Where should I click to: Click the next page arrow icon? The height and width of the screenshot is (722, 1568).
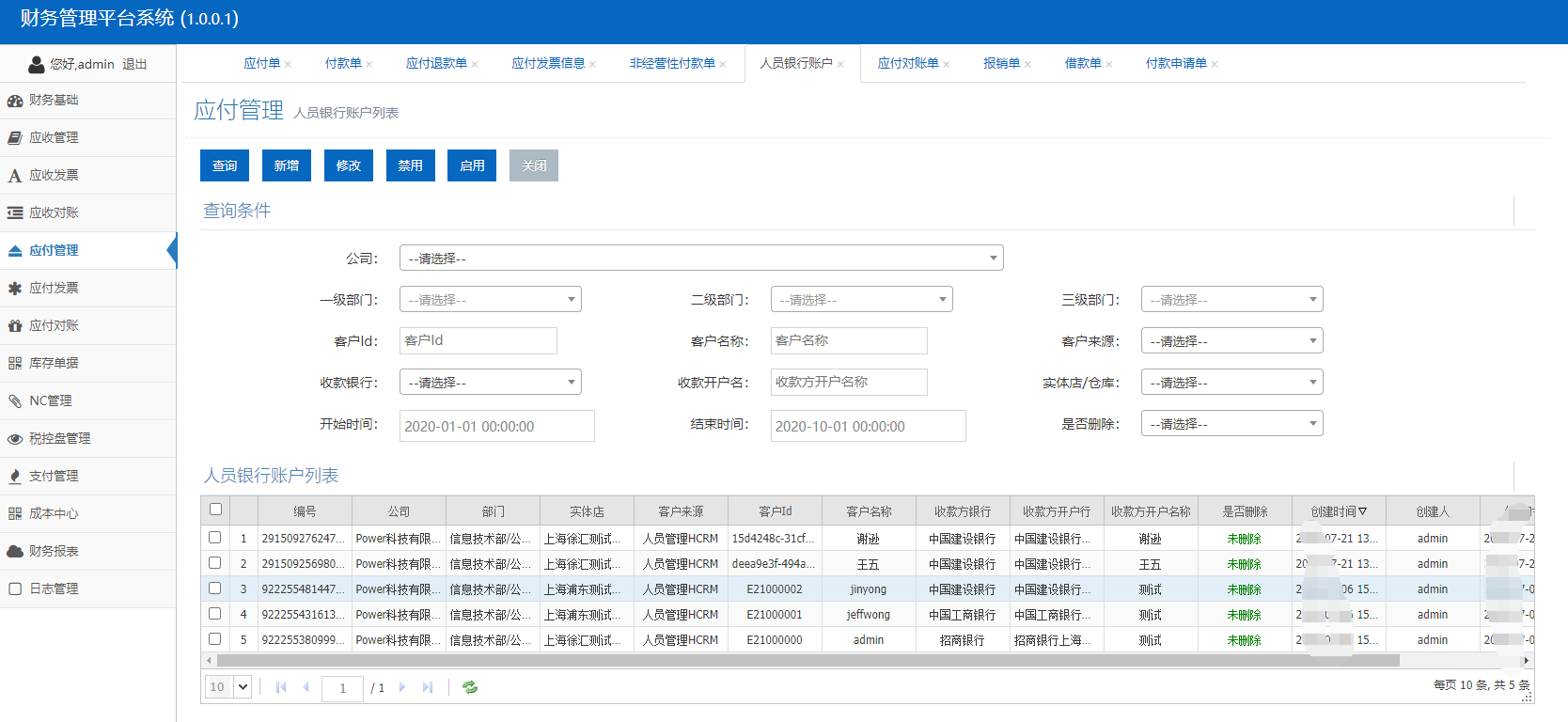[402, 687]
